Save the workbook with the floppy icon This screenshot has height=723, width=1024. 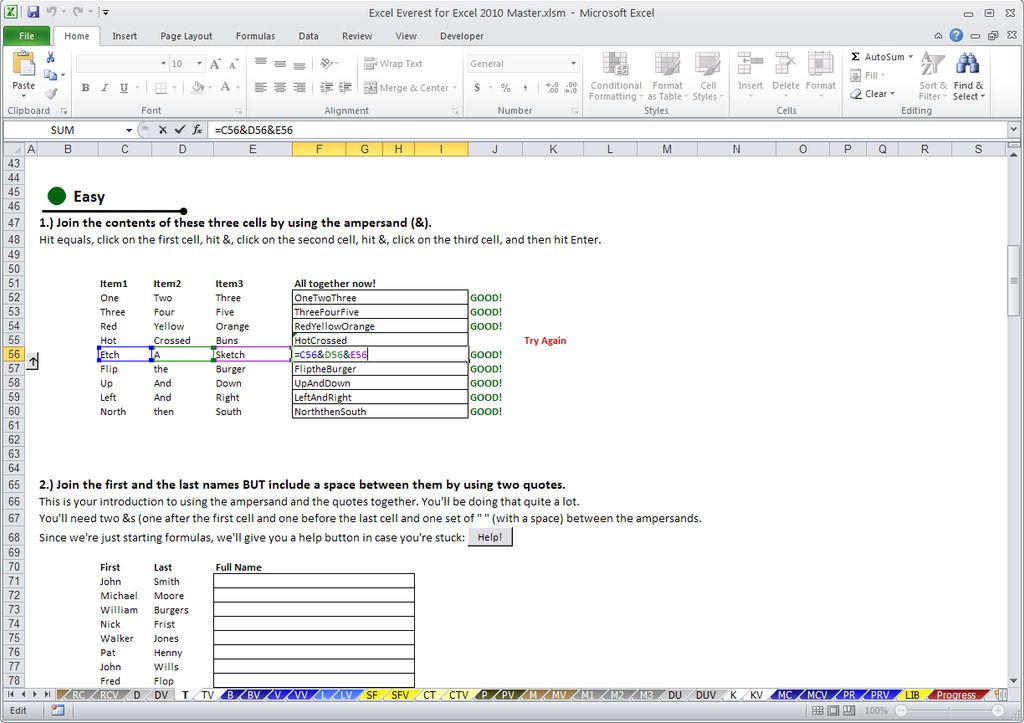tap(33, 12)
